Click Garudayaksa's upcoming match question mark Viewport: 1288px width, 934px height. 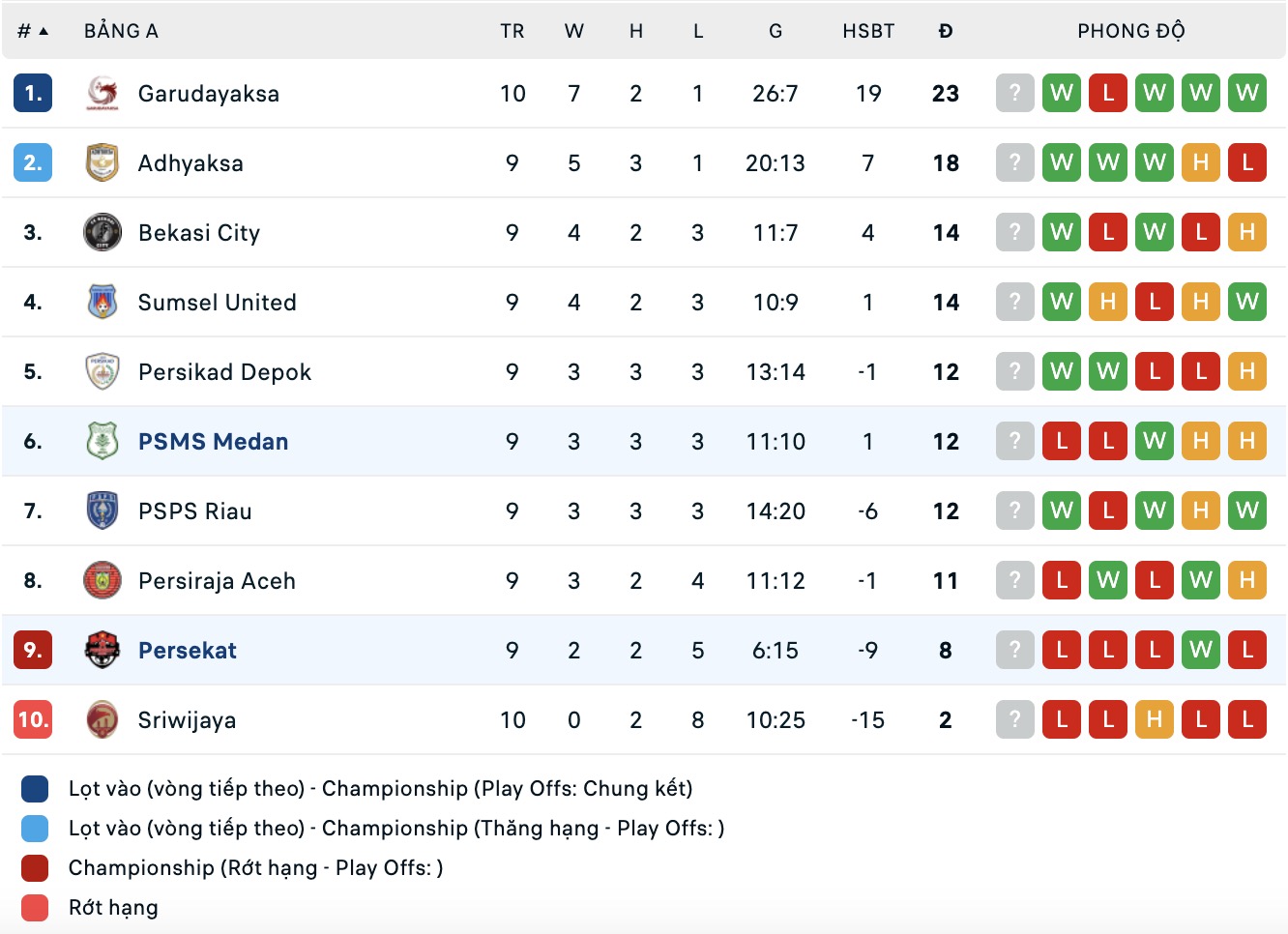pos(1014,94)
